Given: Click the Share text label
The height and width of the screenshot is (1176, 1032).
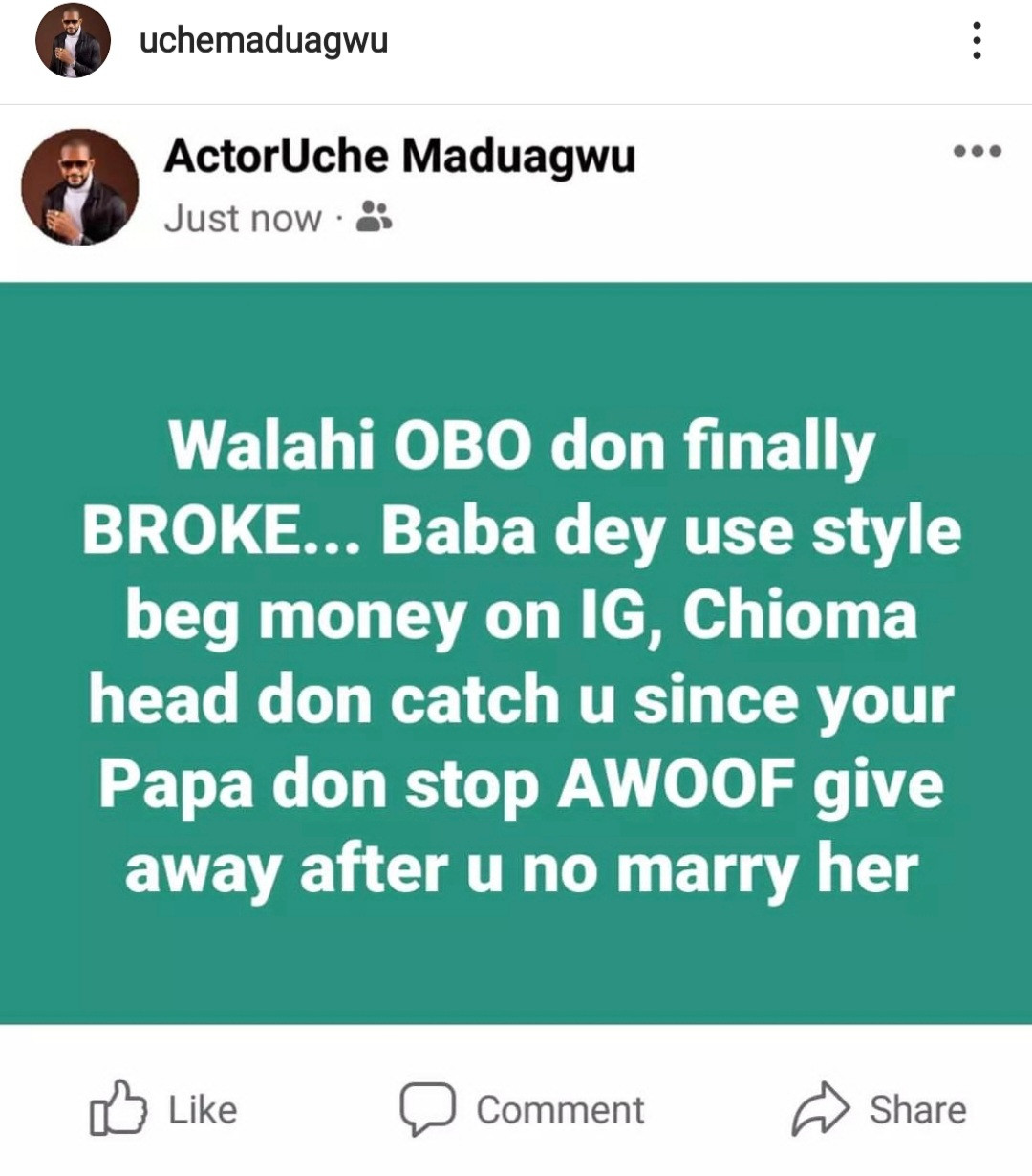Looking at the screenshot, I should tap(918, 1110).
